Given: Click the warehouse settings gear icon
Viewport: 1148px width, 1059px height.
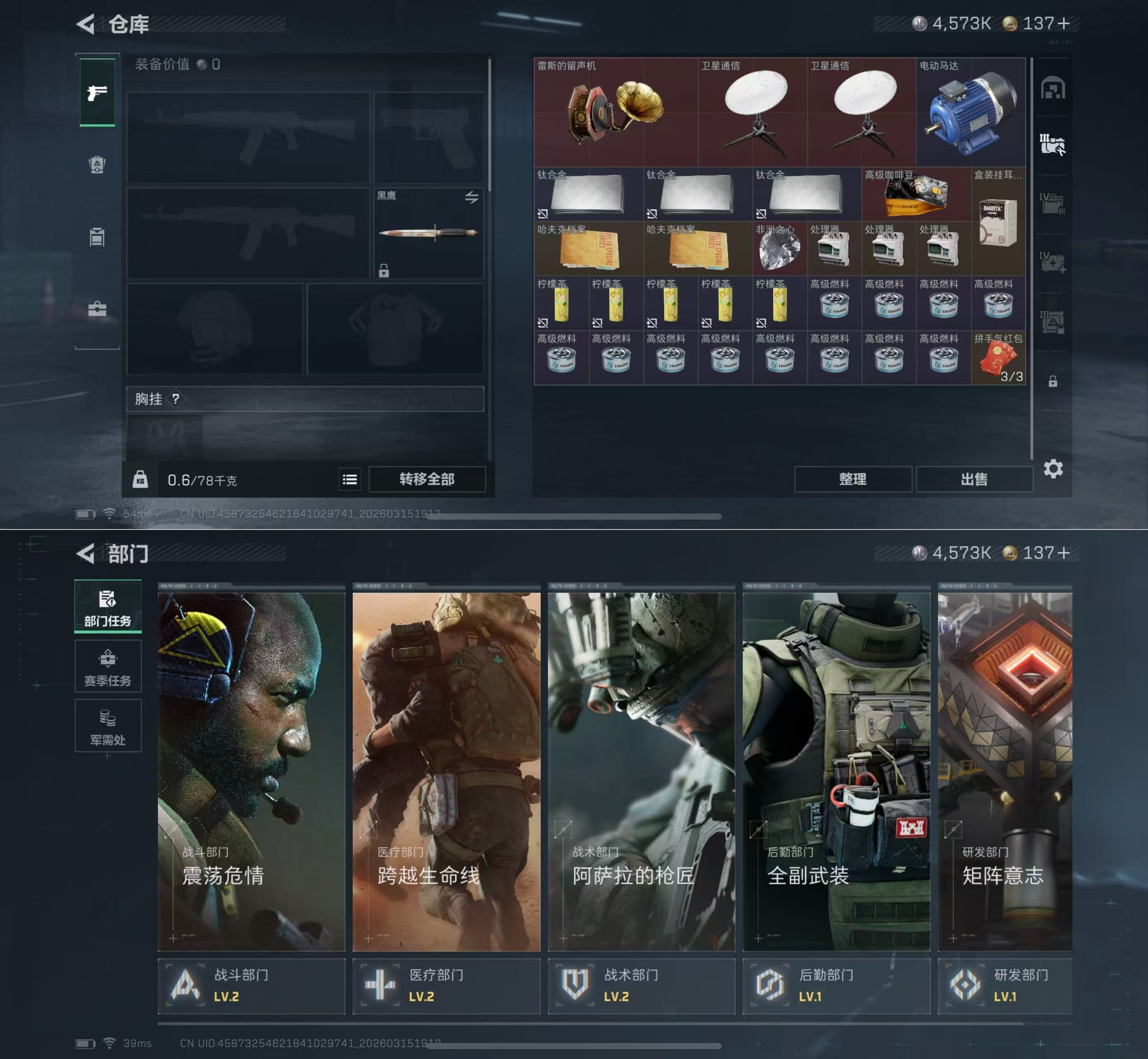Looking at the screenshot, I should (1053, 469).
